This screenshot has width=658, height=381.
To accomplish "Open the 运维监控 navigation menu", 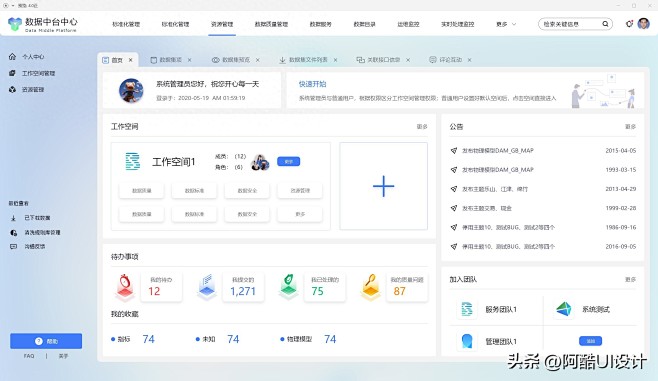I will 408,24.
